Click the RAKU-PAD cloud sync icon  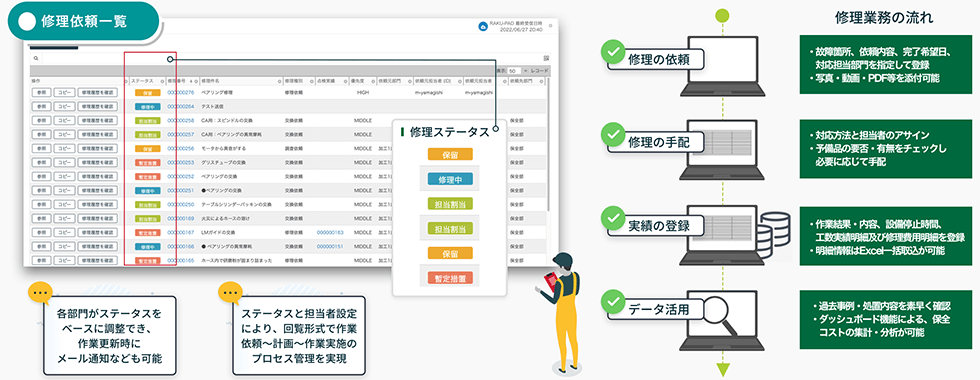482,27
